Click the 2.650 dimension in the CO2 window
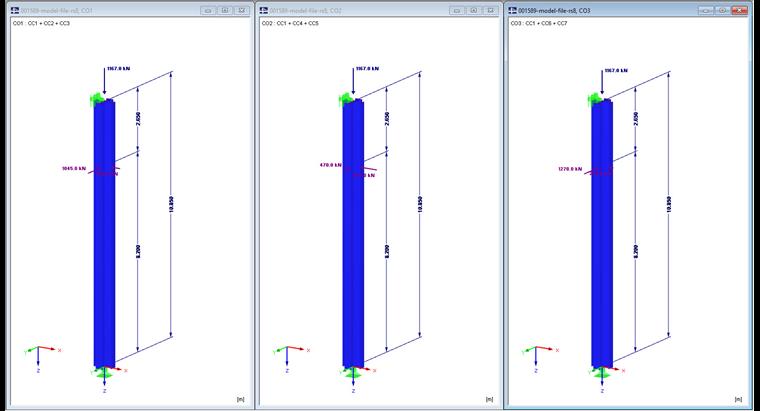The image size is (760, 411). pos(387,118)
